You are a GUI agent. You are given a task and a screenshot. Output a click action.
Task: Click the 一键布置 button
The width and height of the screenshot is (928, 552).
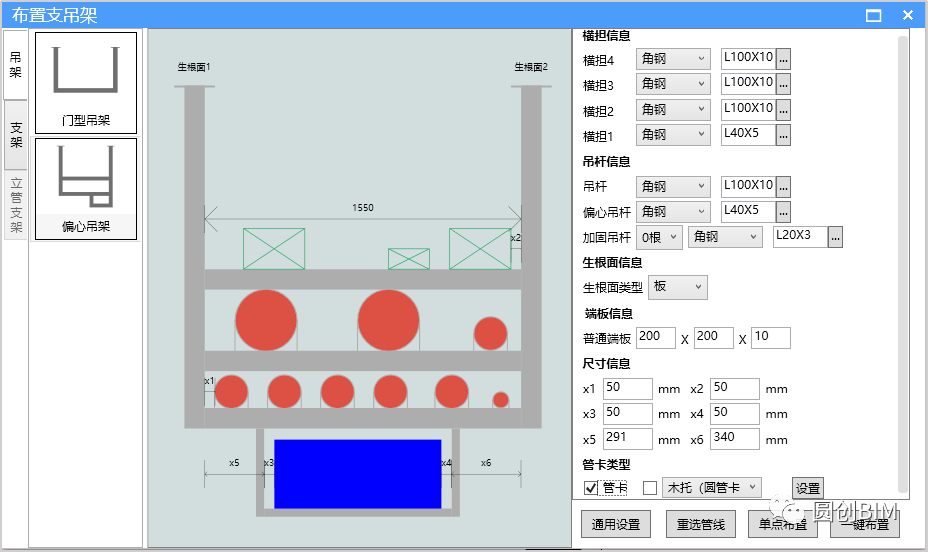pos(865,524)
